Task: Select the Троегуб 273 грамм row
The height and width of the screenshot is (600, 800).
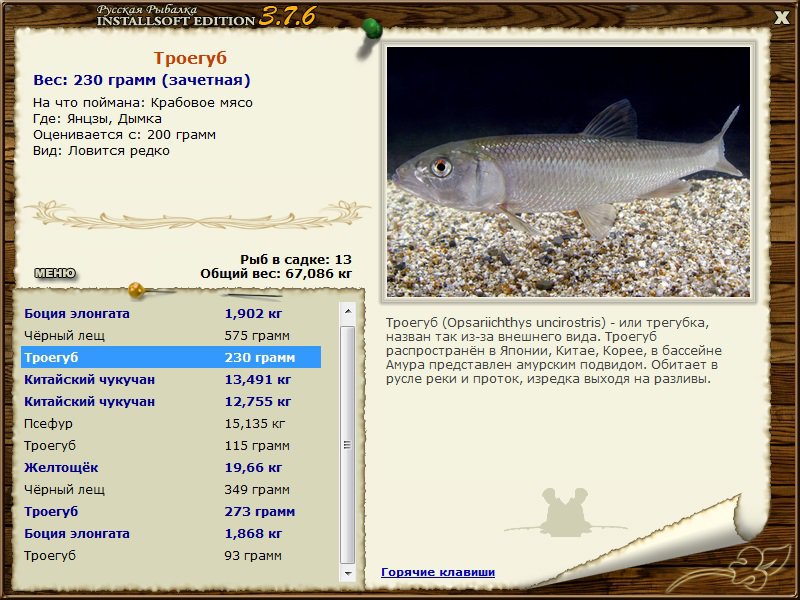Action: coord(171,511)
